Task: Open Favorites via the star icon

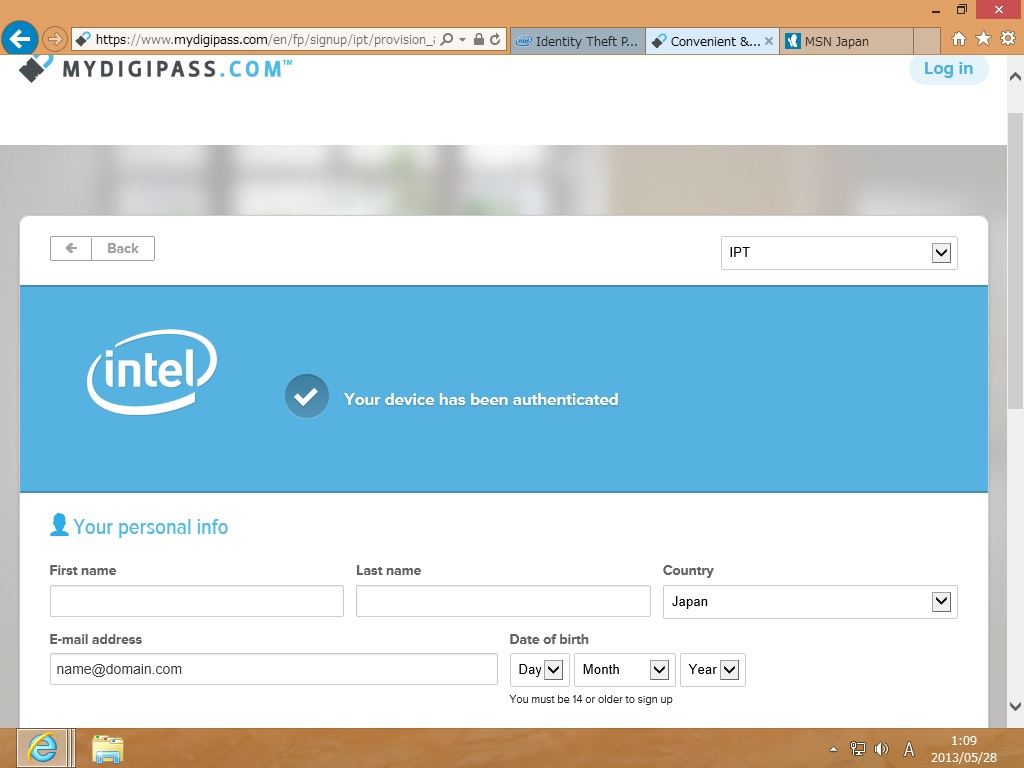Action: 984,39
